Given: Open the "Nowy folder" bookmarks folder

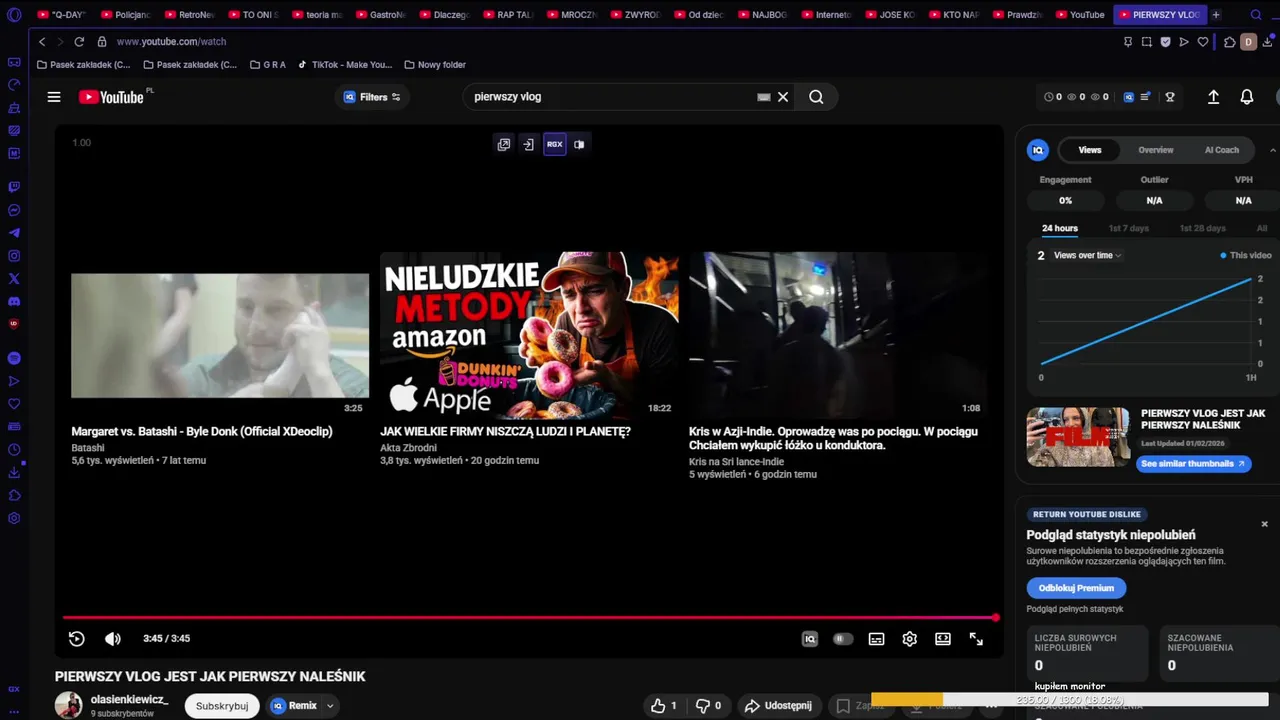Looking at the screenshot, I should click(x=435, y=64).
